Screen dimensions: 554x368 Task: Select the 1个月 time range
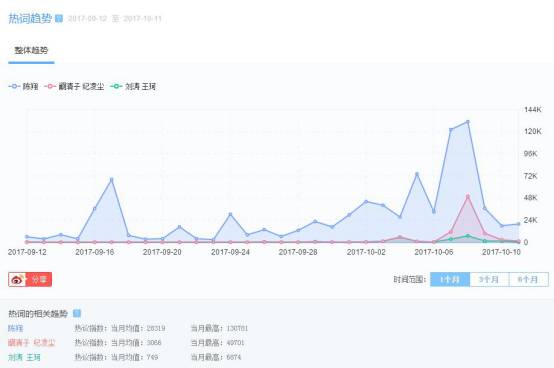pyautogui.click(x=450, y=279)
